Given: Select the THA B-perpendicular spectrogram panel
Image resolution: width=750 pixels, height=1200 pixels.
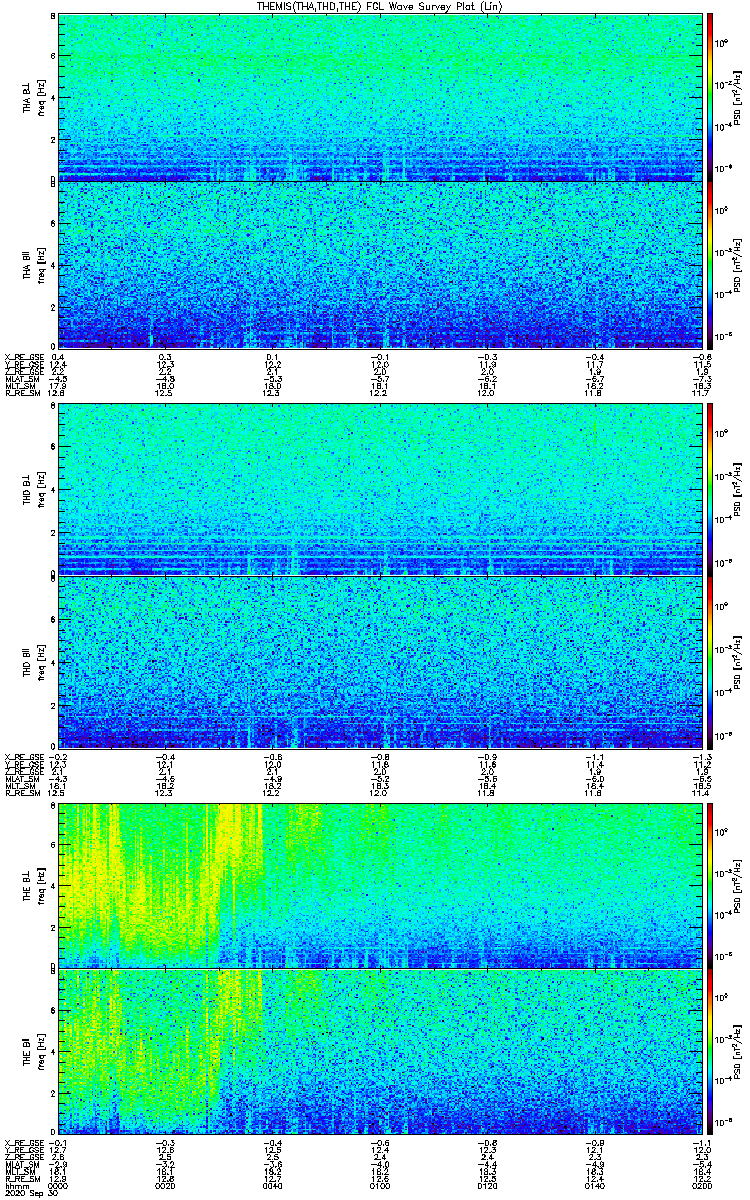Looking at the screenshot, I should point(378,97).
